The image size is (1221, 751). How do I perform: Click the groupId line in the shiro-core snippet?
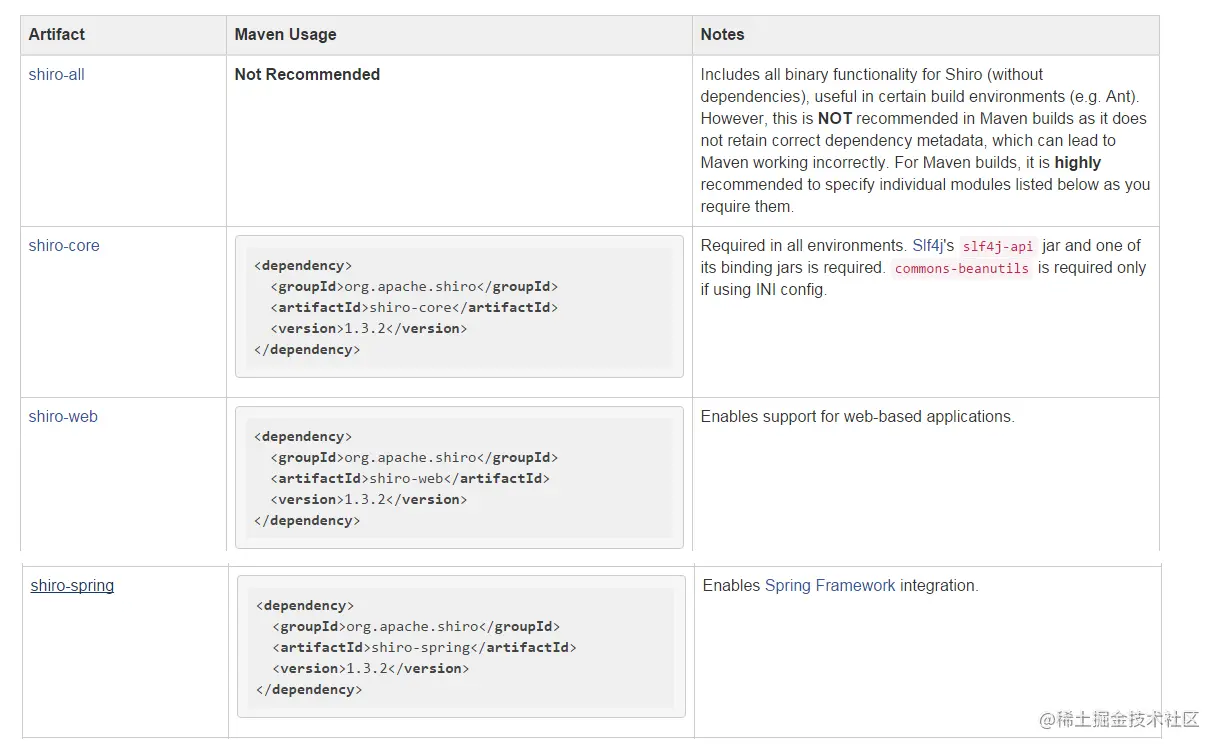[x=414, y=286]
